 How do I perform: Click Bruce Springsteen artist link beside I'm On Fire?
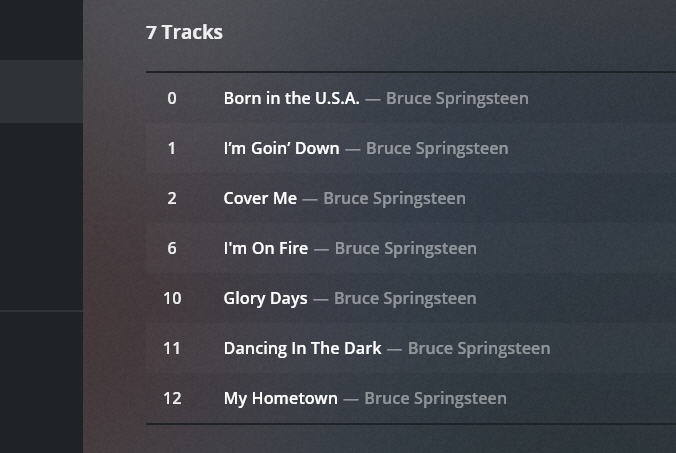point(405,248)
